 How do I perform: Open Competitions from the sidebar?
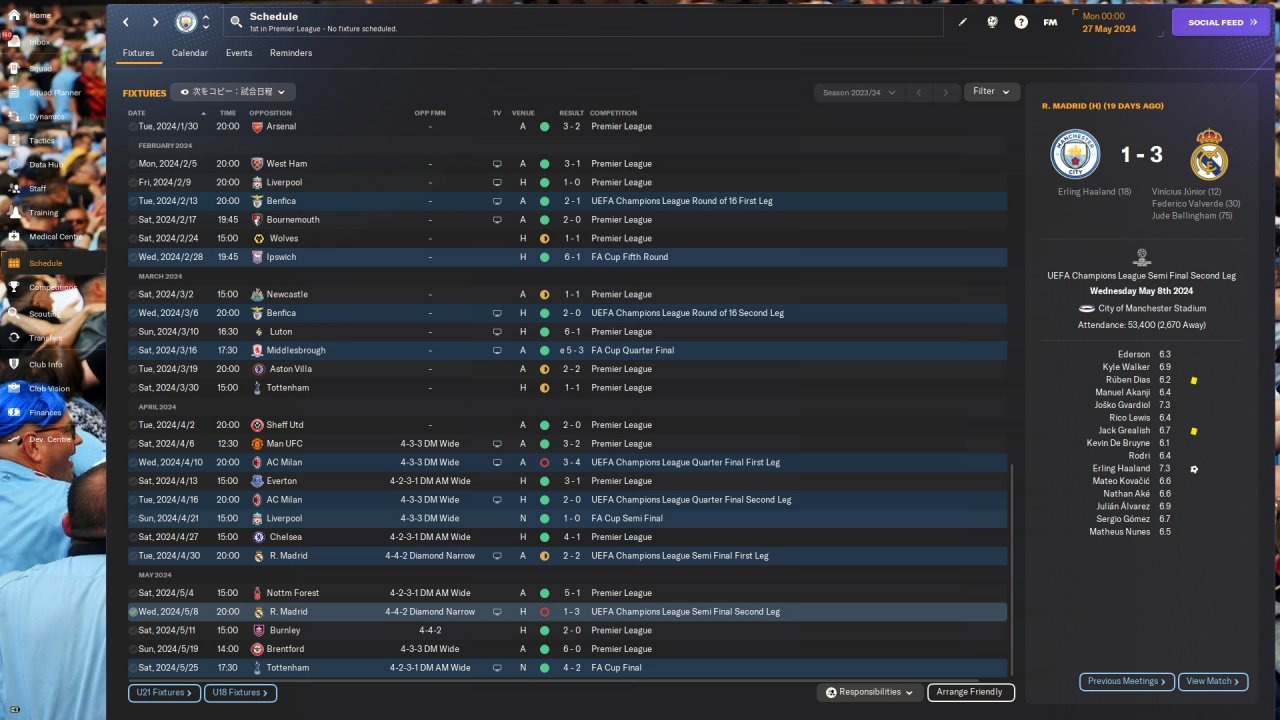[52, 287]
